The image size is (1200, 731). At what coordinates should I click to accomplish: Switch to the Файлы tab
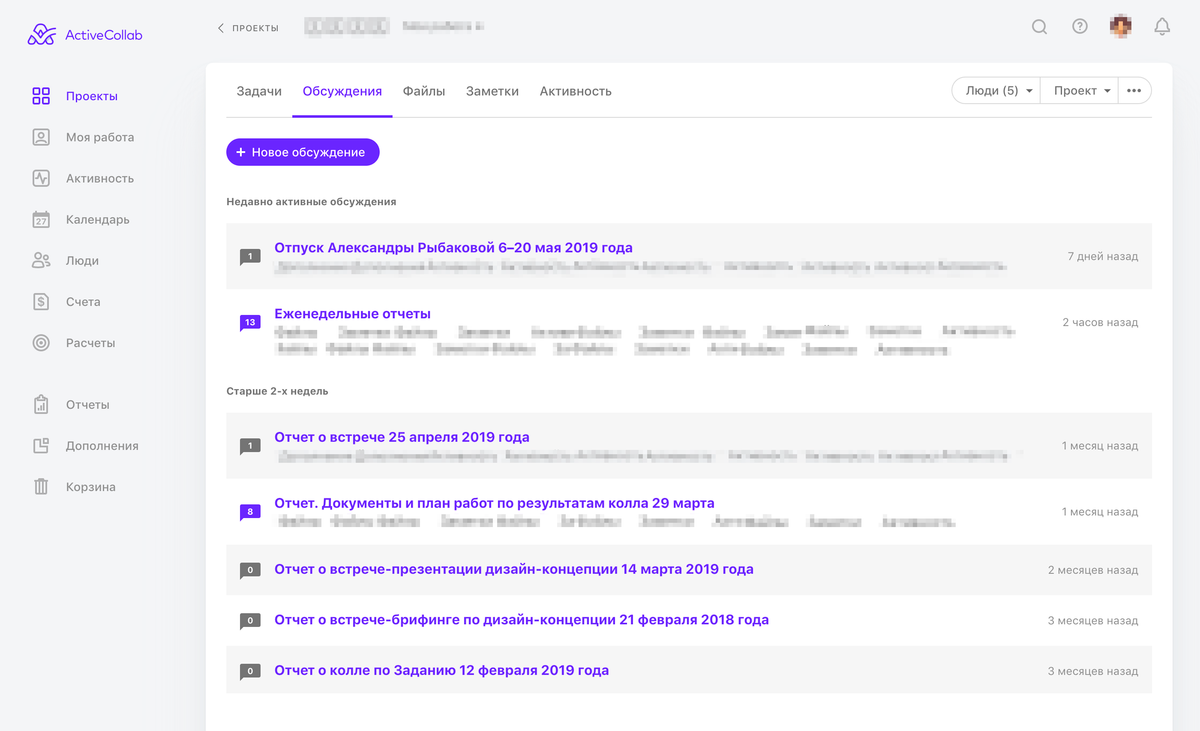click(x=424, y=91)
